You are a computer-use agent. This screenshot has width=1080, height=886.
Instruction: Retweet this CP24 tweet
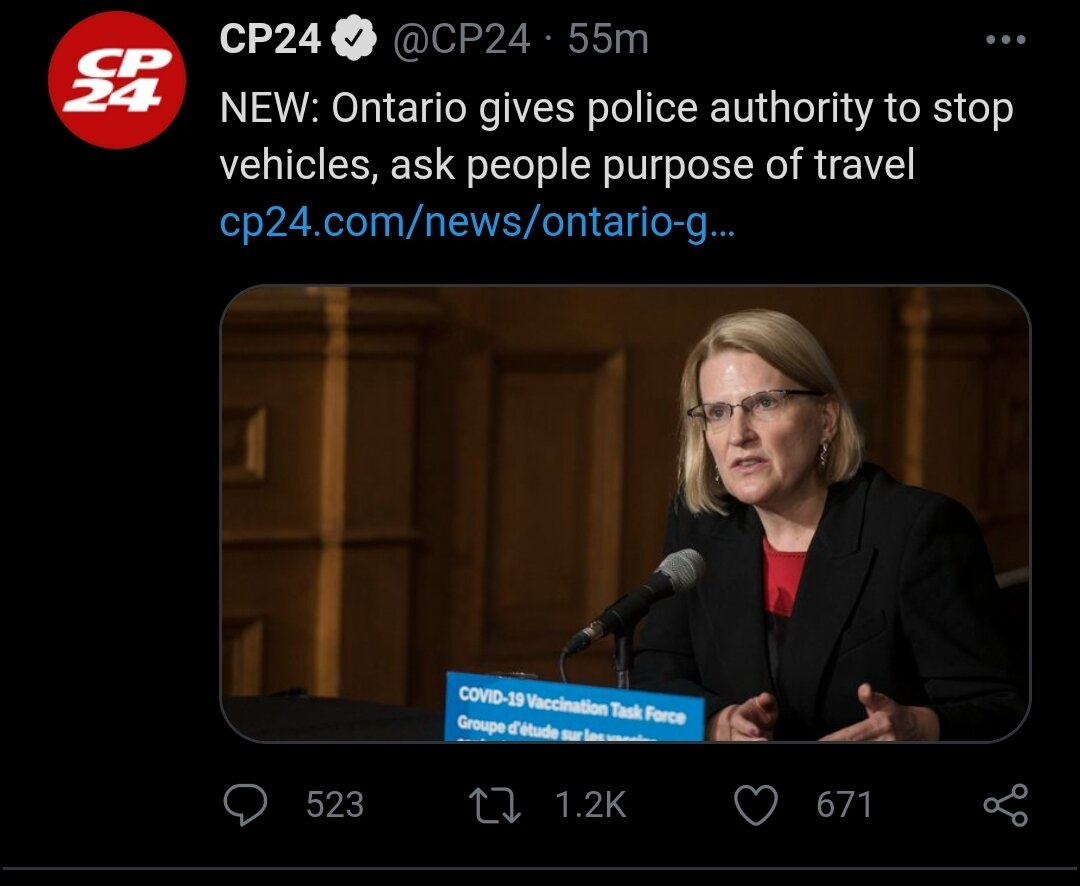(x=496, y=805)
